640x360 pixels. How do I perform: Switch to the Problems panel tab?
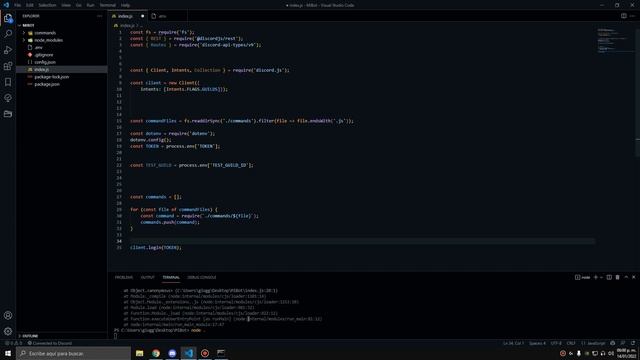[124, 277]
